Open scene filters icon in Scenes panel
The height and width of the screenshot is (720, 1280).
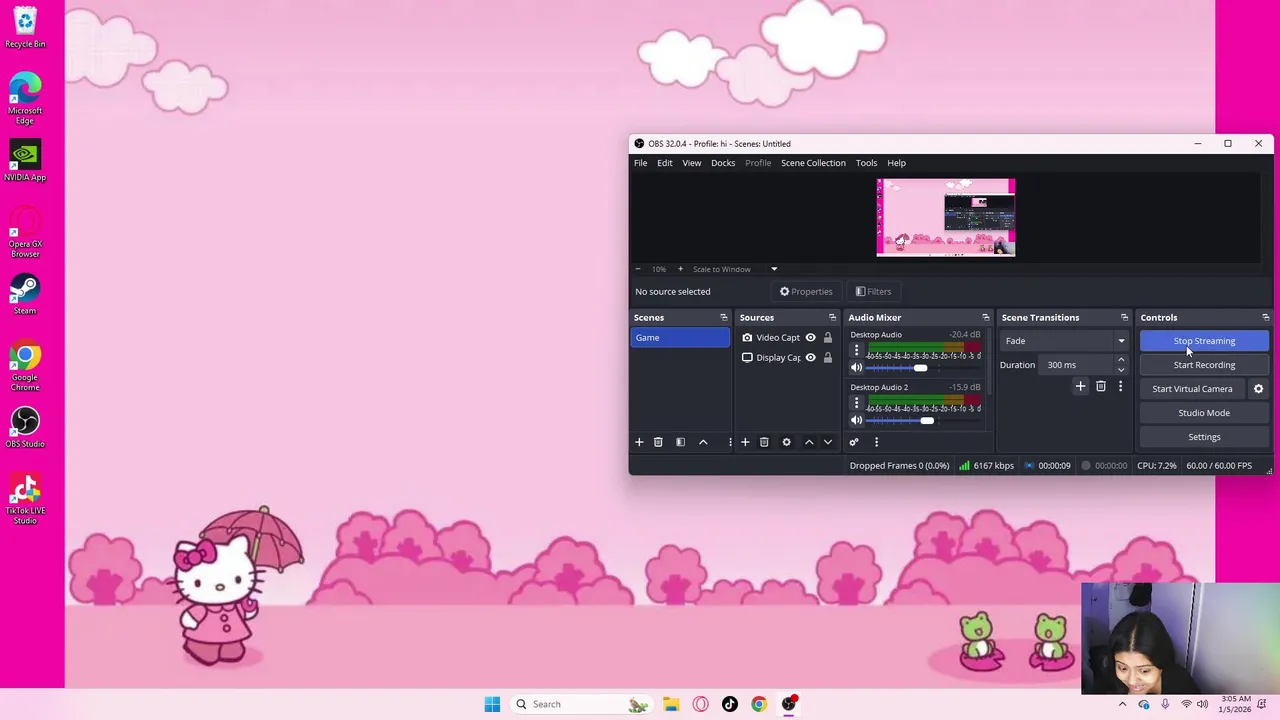tap(680, 442)
